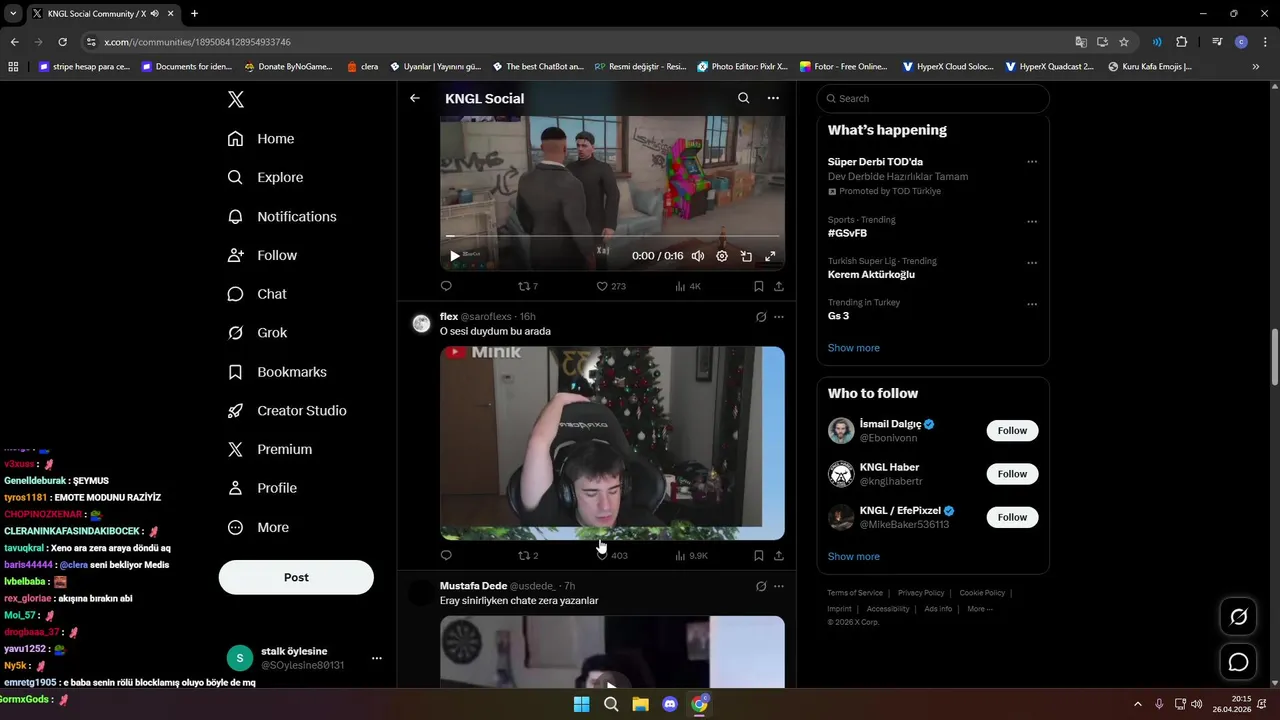Open flex's profile avatar
1280x720 pixels.
click(421, 323)
